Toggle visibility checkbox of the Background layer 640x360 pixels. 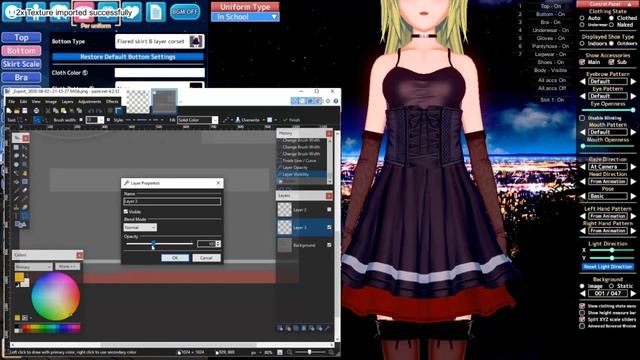pyautogui.click(x=329, y=245)
